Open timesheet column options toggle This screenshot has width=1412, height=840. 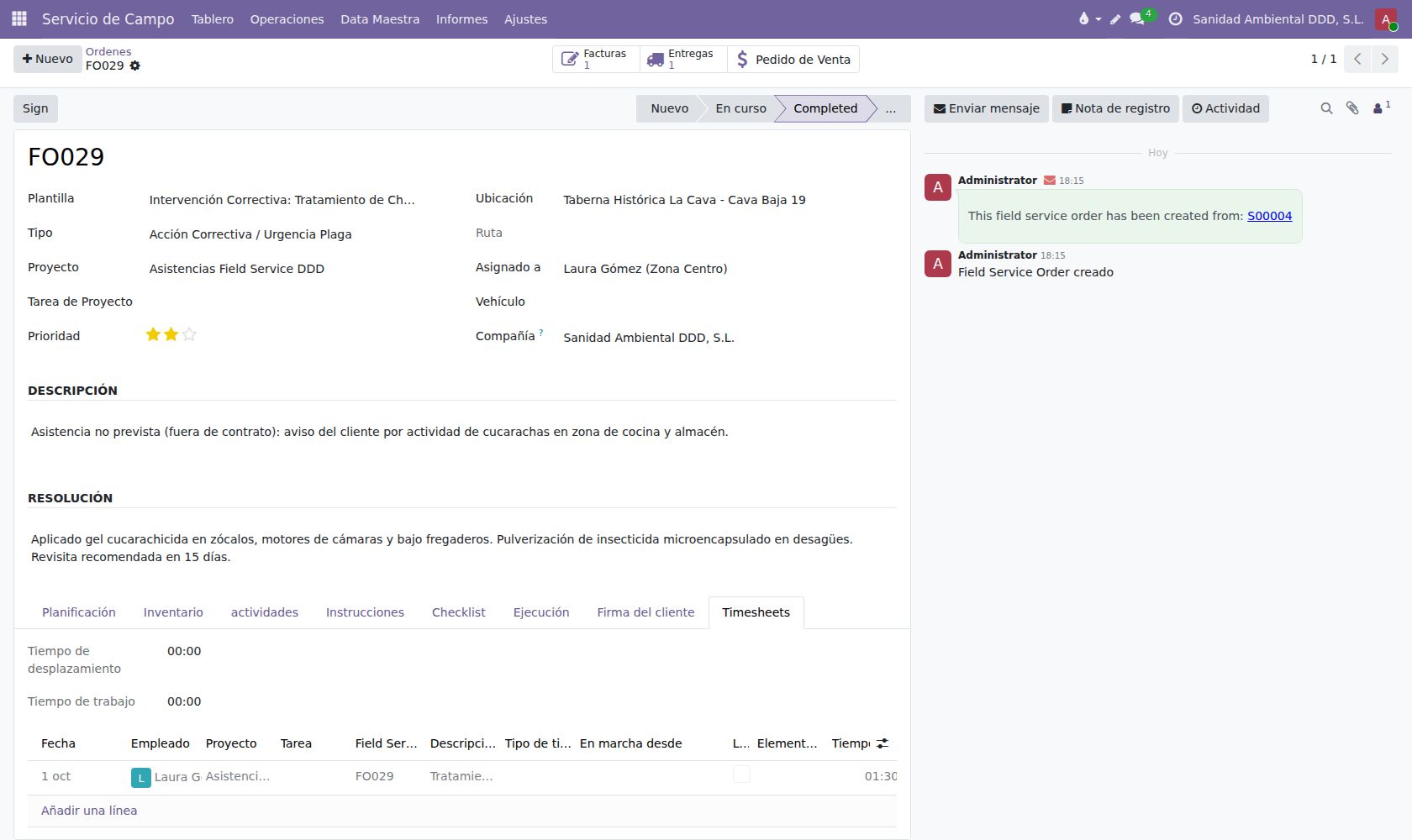tap(882, 743)
